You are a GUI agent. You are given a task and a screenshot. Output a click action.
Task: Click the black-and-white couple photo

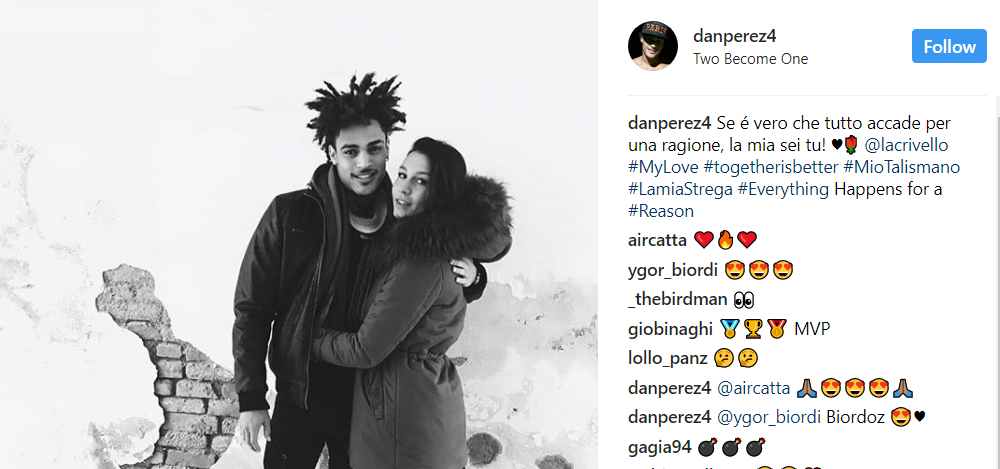click(x=298, y=234)
